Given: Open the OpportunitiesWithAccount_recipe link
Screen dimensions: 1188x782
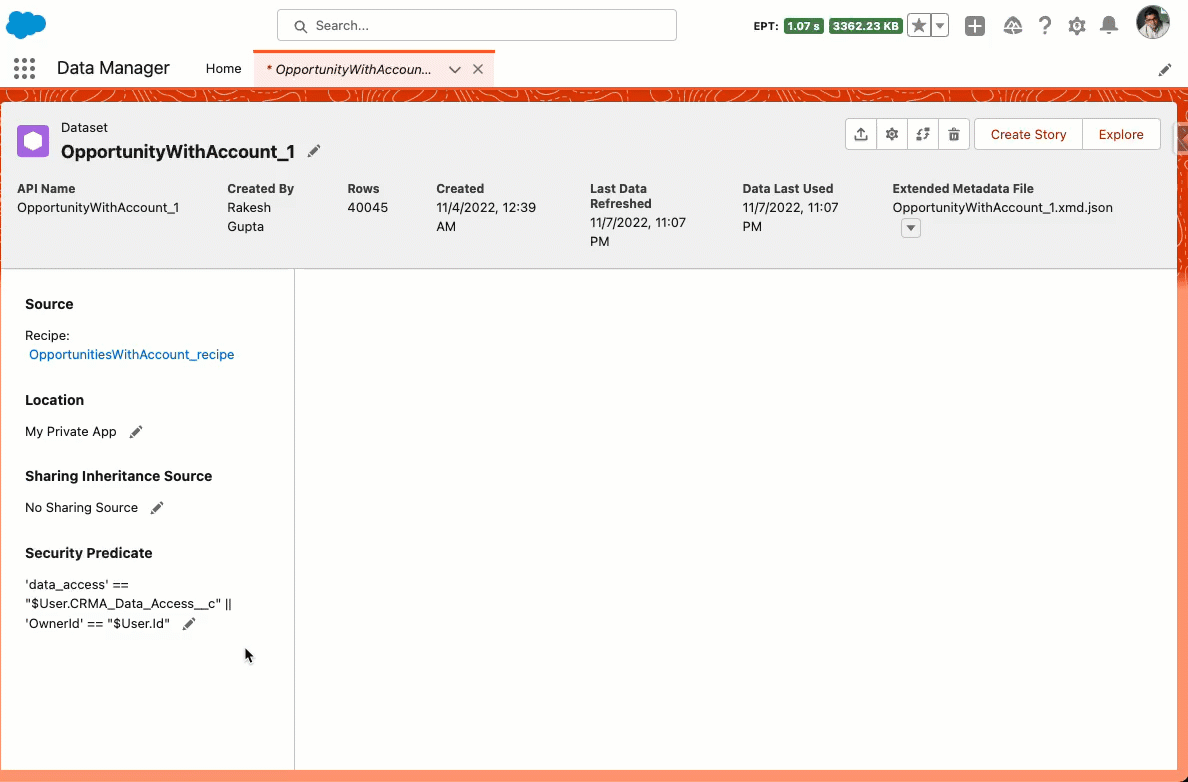Looking at the screenshot, I should pos(131,354).
